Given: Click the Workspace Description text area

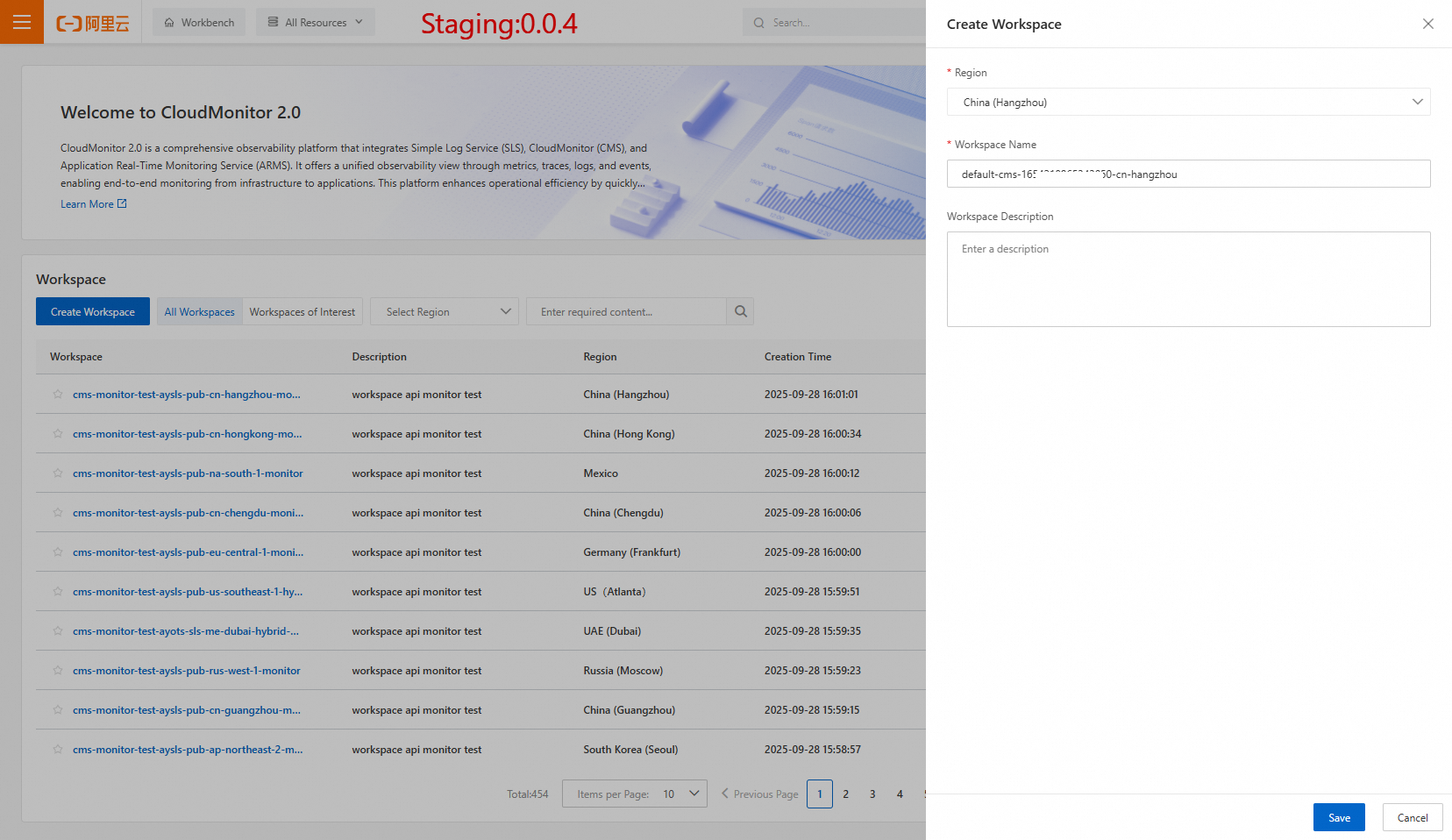Looking at the screenshot, I should click(x=1188, y=279).
